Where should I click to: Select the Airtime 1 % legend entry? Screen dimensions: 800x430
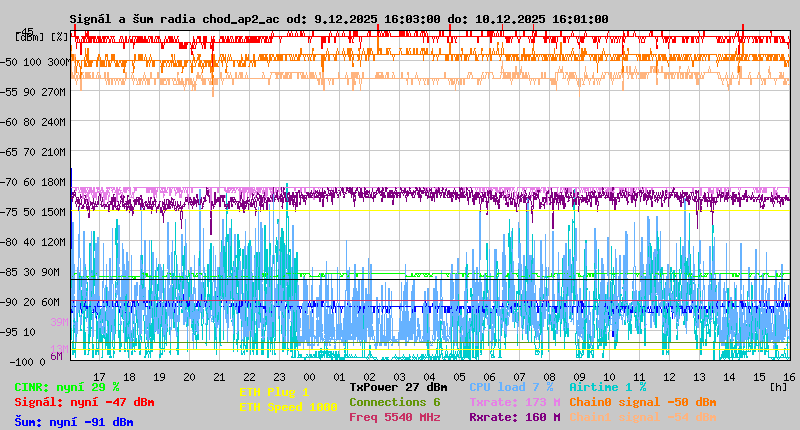coord(607,387)
